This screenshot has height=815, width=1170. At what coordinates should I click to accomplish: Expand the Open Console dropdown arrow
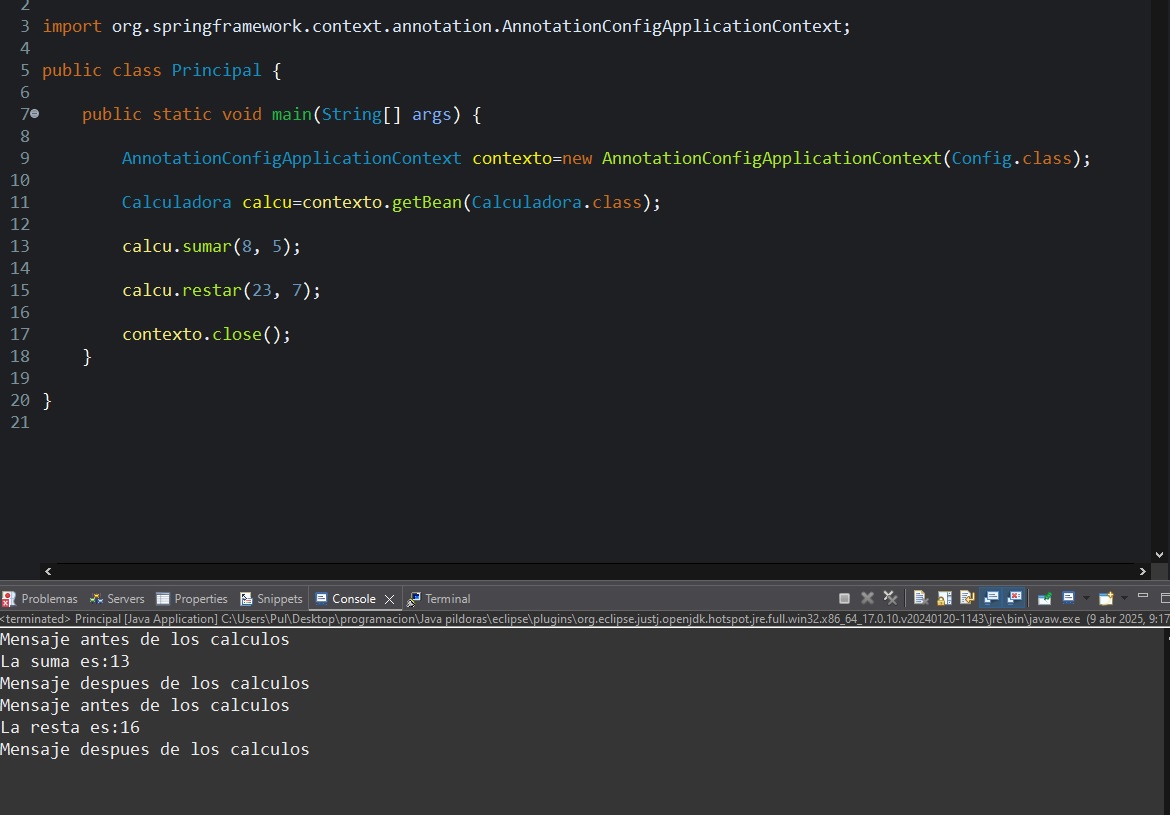(1123, 598)
